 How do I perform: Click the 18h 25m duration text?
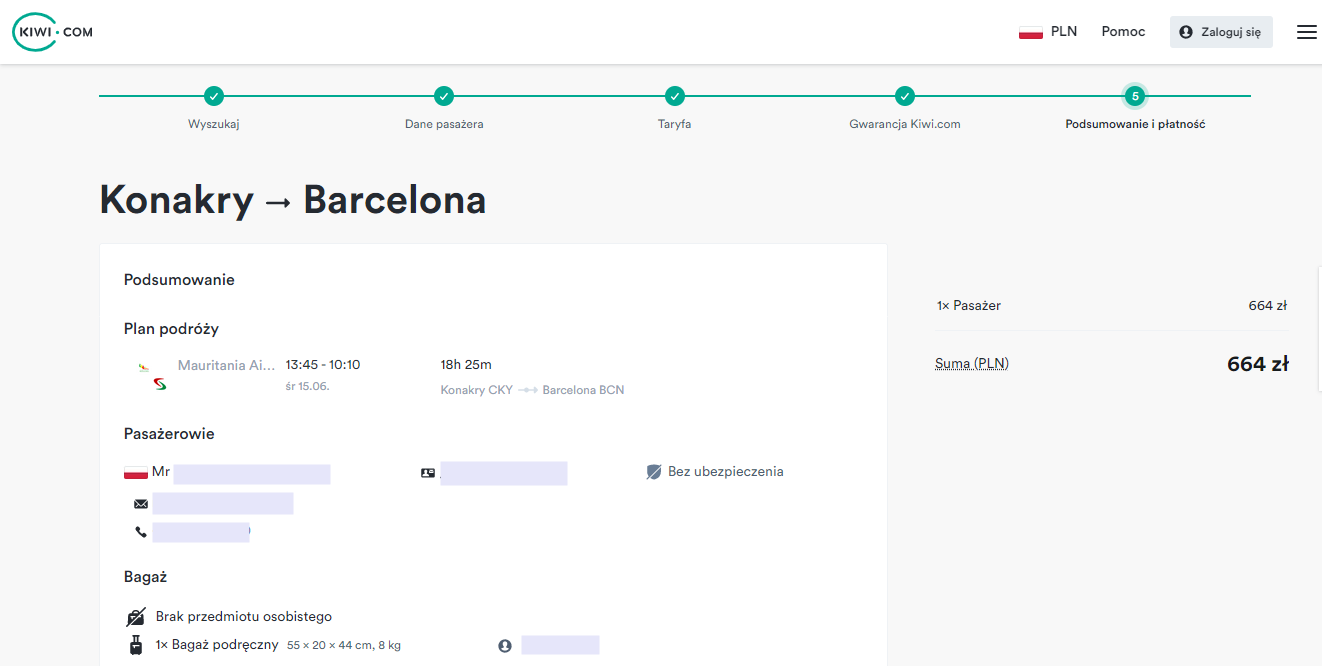tap(466, 365)
